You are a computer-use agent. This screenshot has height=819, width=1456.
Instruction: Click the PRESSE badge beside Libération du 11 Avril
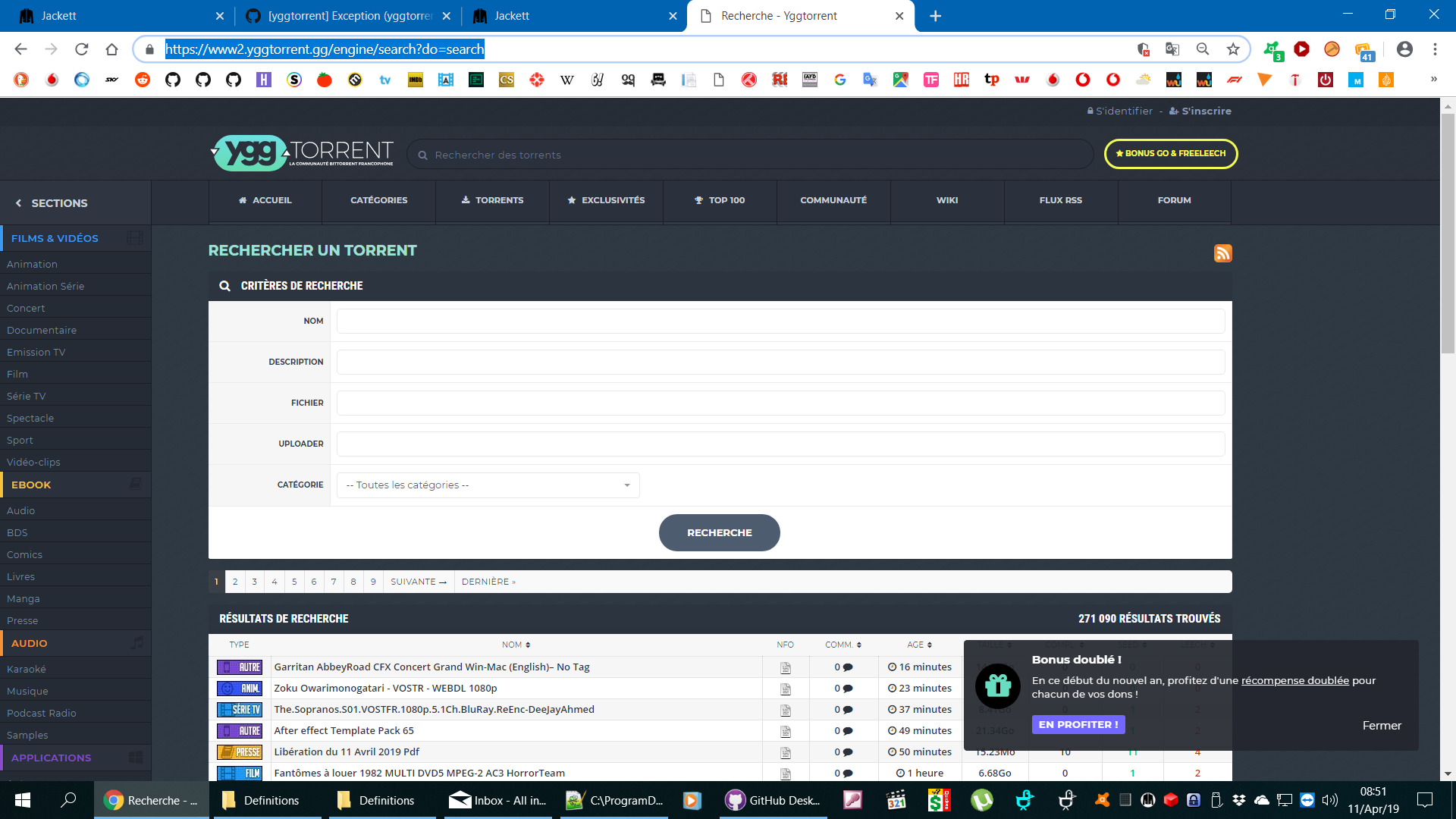point(240,752)
